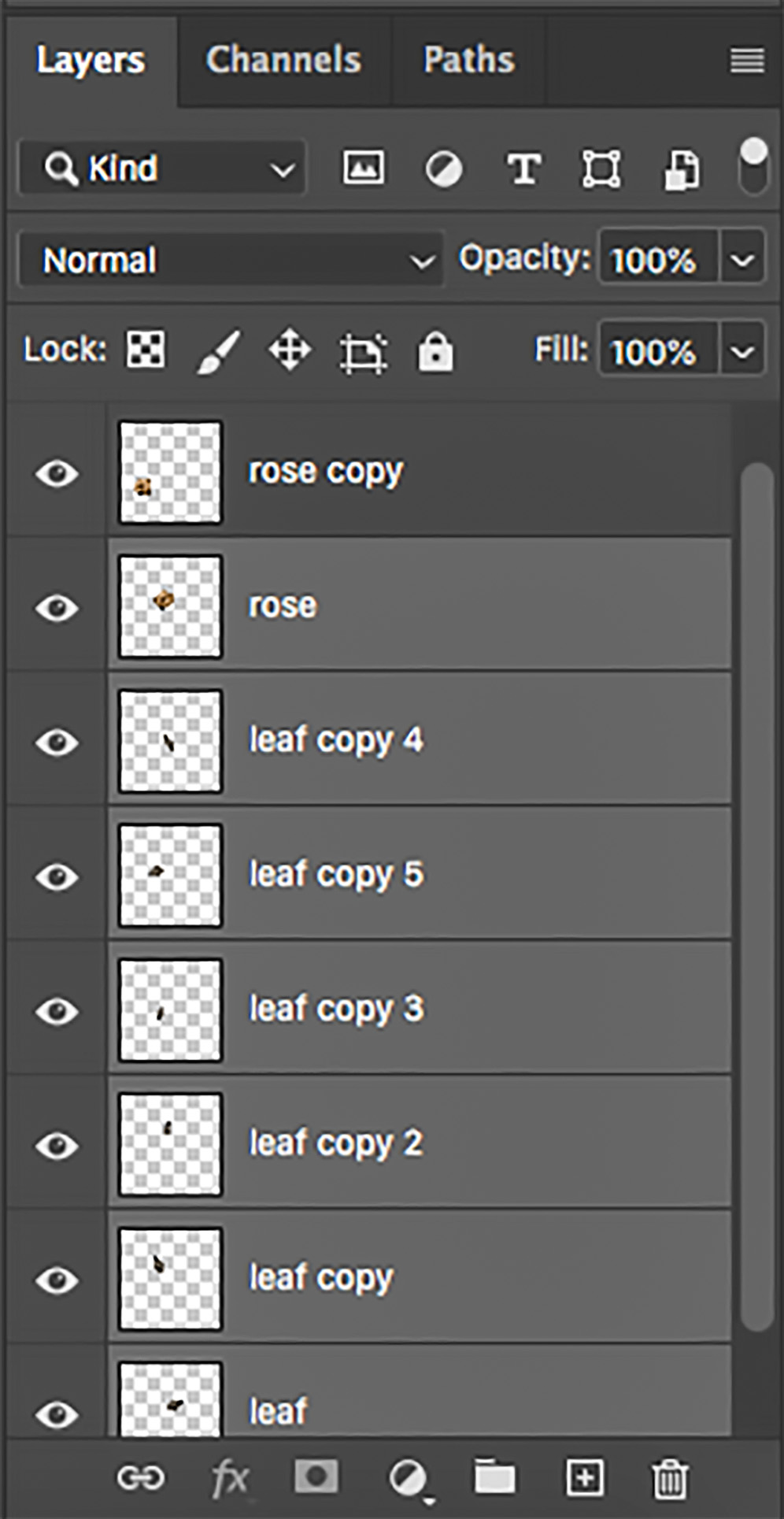Hide the leaf copy 4 layer
The width and height of the screenshot is (784, 1519).
pyautogui.click(x=57, y=742)
